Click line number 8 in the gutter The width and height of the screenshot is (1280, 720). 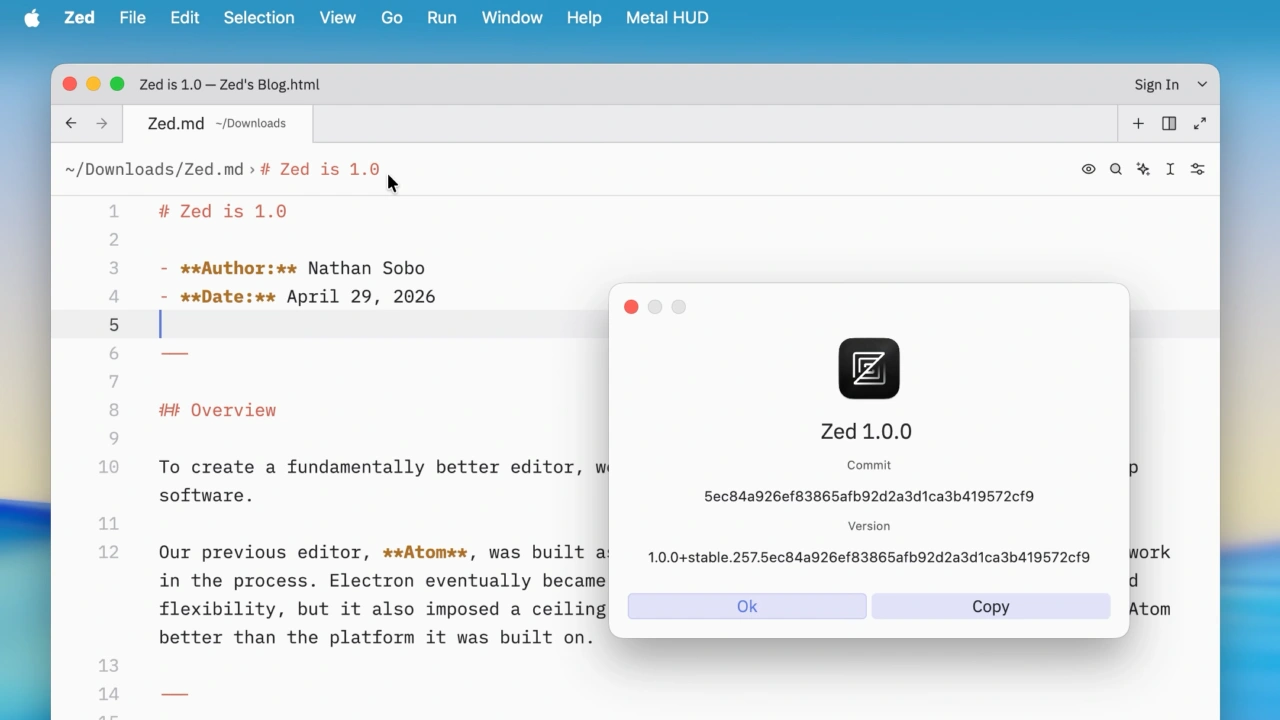coord(113,410)
